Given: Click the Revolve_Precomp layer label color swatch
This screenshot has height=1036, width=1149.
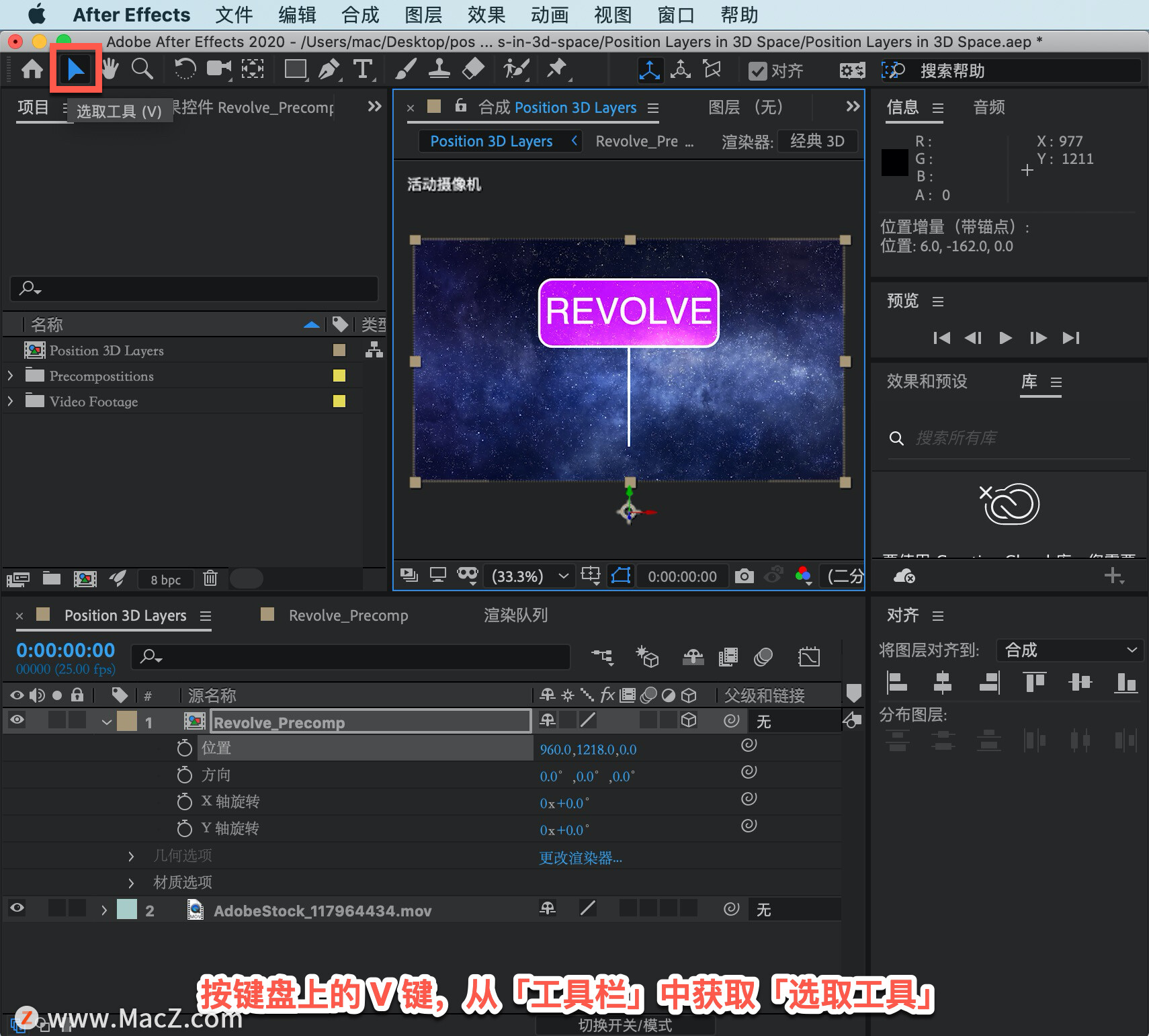Looking at the screenshot, I should (x=127, y=721).
